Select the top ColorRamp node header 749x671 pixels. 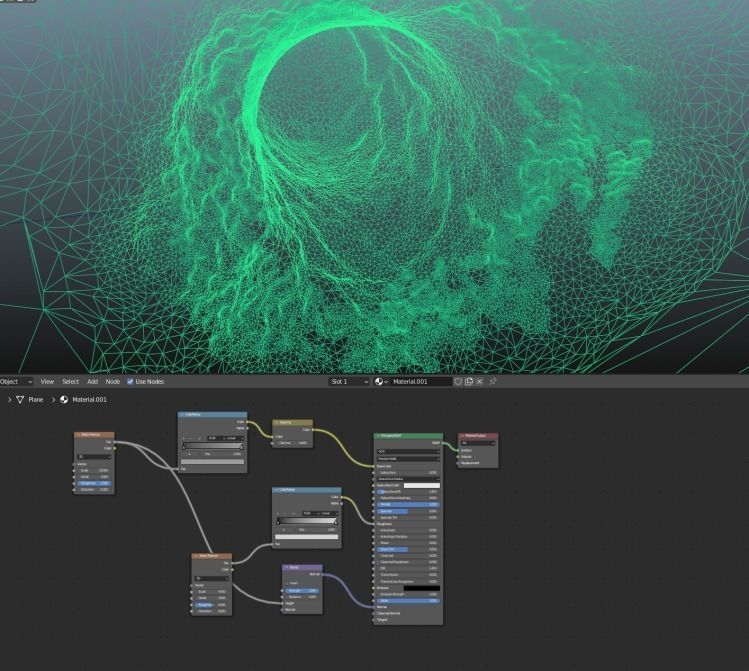point(213,415)
